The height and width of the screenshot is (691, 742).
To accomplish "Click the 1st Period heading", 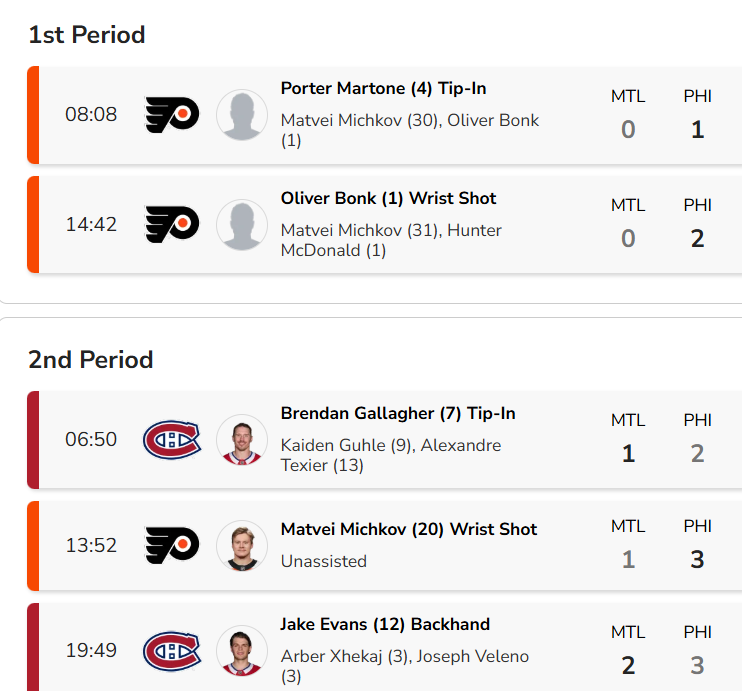I will click(x=87, y=35).
